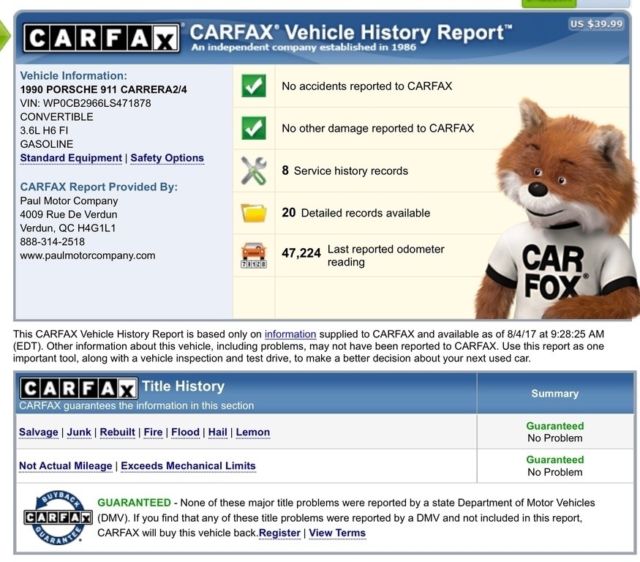Click the No accidents reported to CARFAX text
The image size is (640, 562).
click(367, 86)
